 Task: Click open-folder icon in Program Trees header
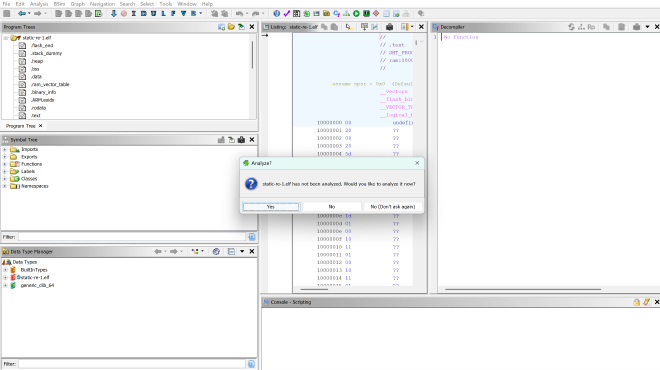(x=231, y=27)
